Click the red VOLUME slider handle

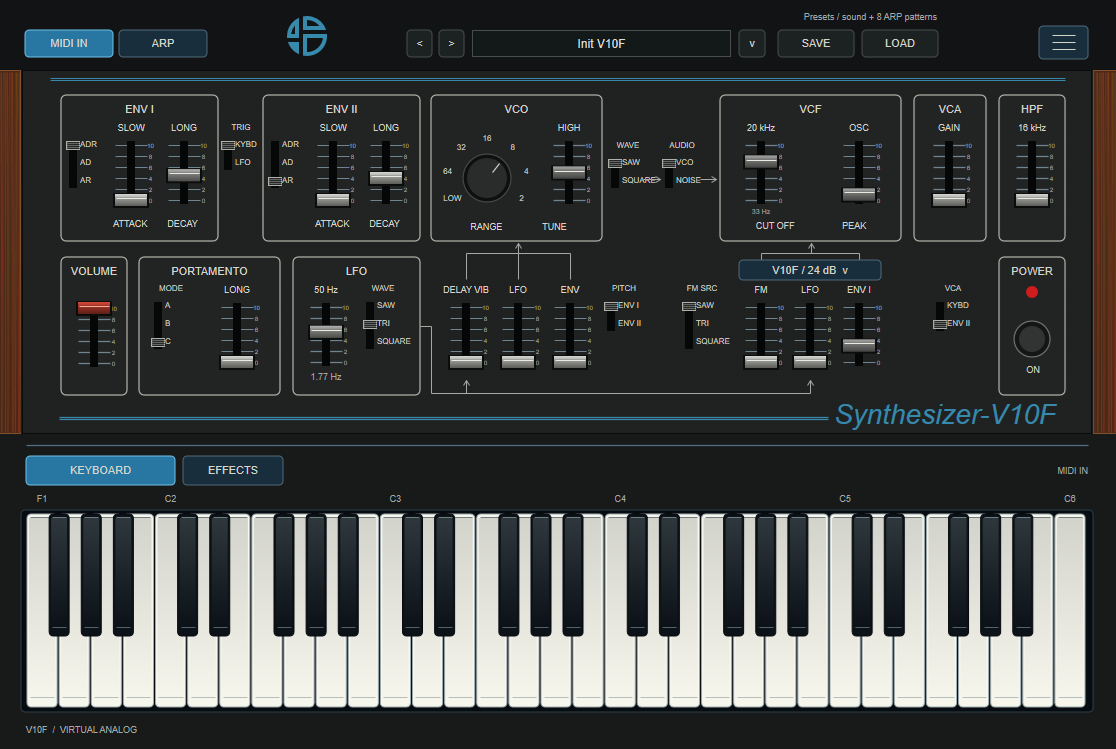click(94, 308)
